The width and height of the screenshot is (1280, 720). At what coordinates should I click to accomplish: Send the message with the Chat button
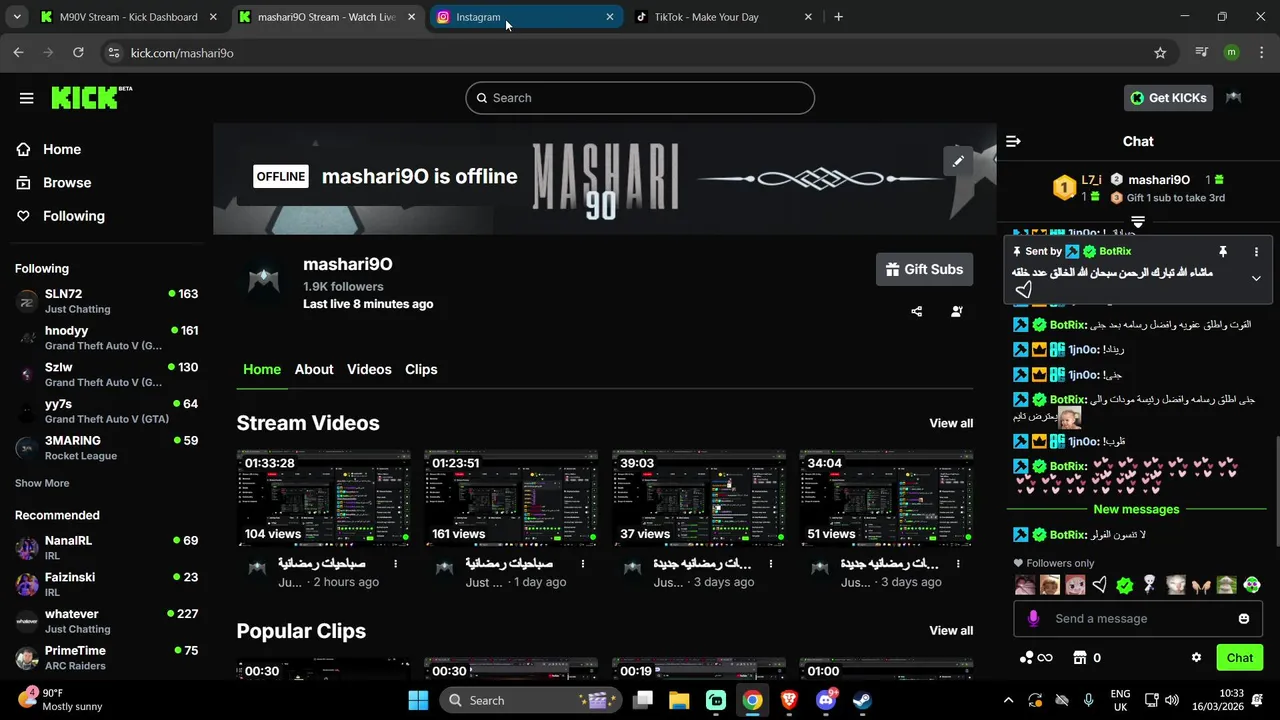[x=1240, y=658]
